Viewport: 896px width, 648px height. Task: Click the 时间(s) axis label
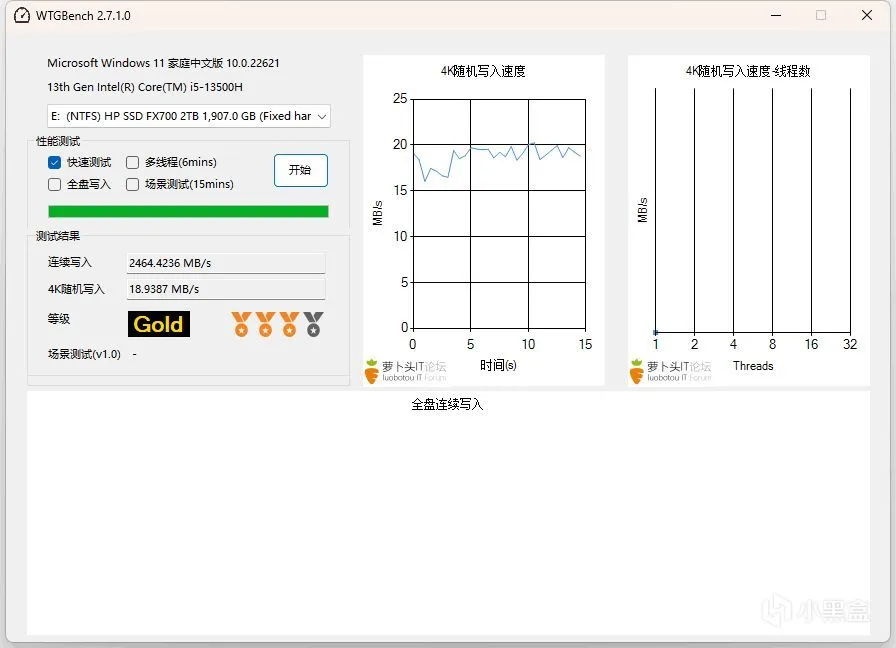[498, 365]
